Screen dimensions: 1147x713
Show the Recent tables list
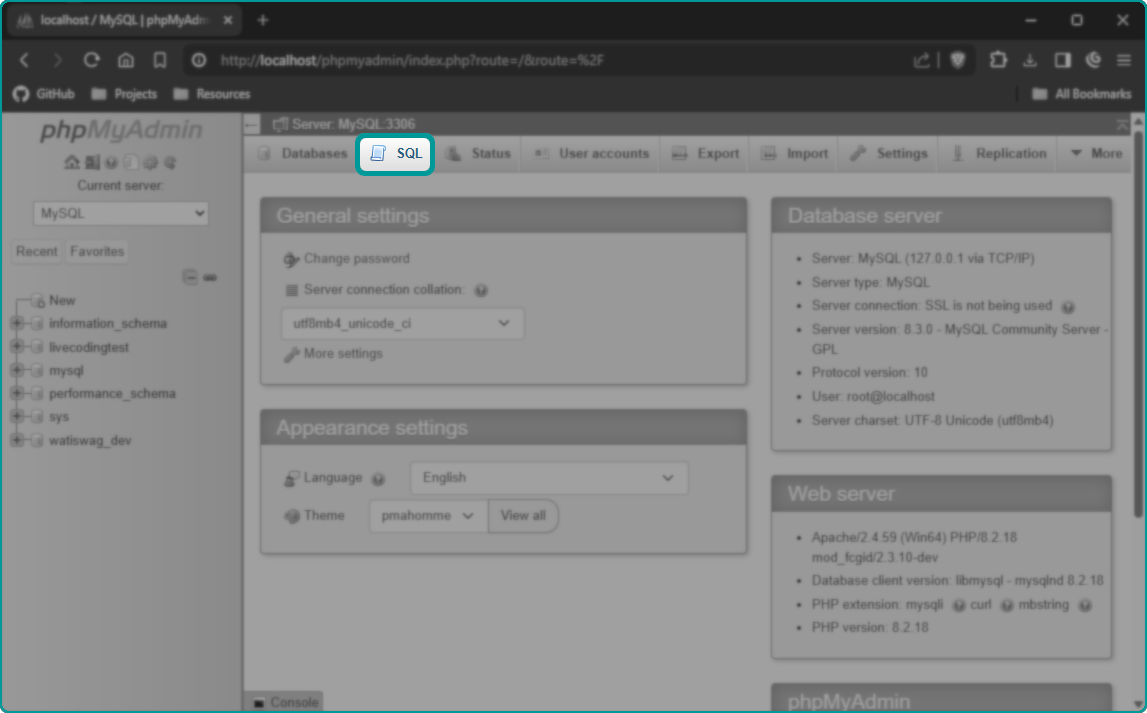click(x=37, y=252)
